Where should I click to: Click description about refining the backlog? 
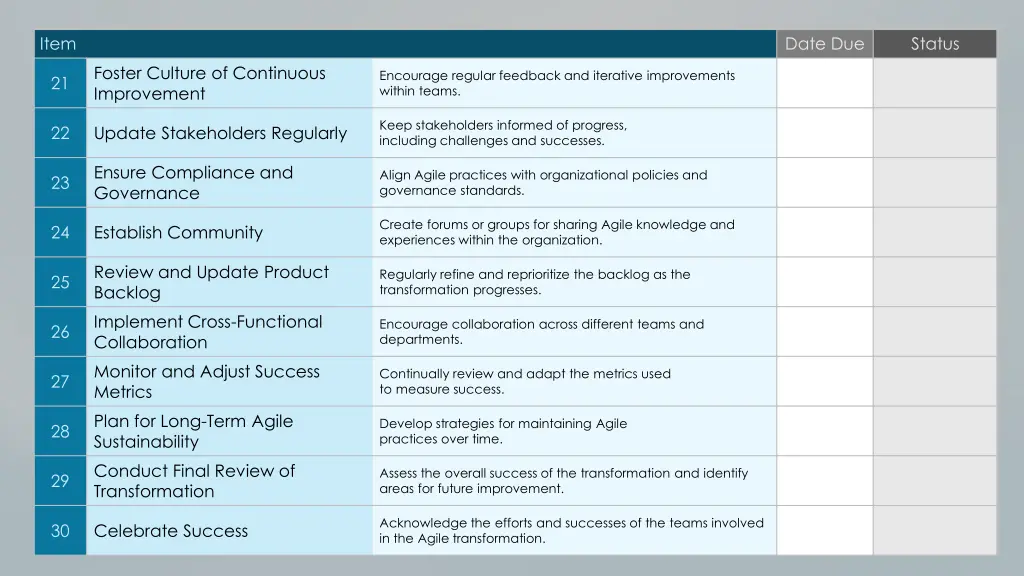[x=535, y=282]
